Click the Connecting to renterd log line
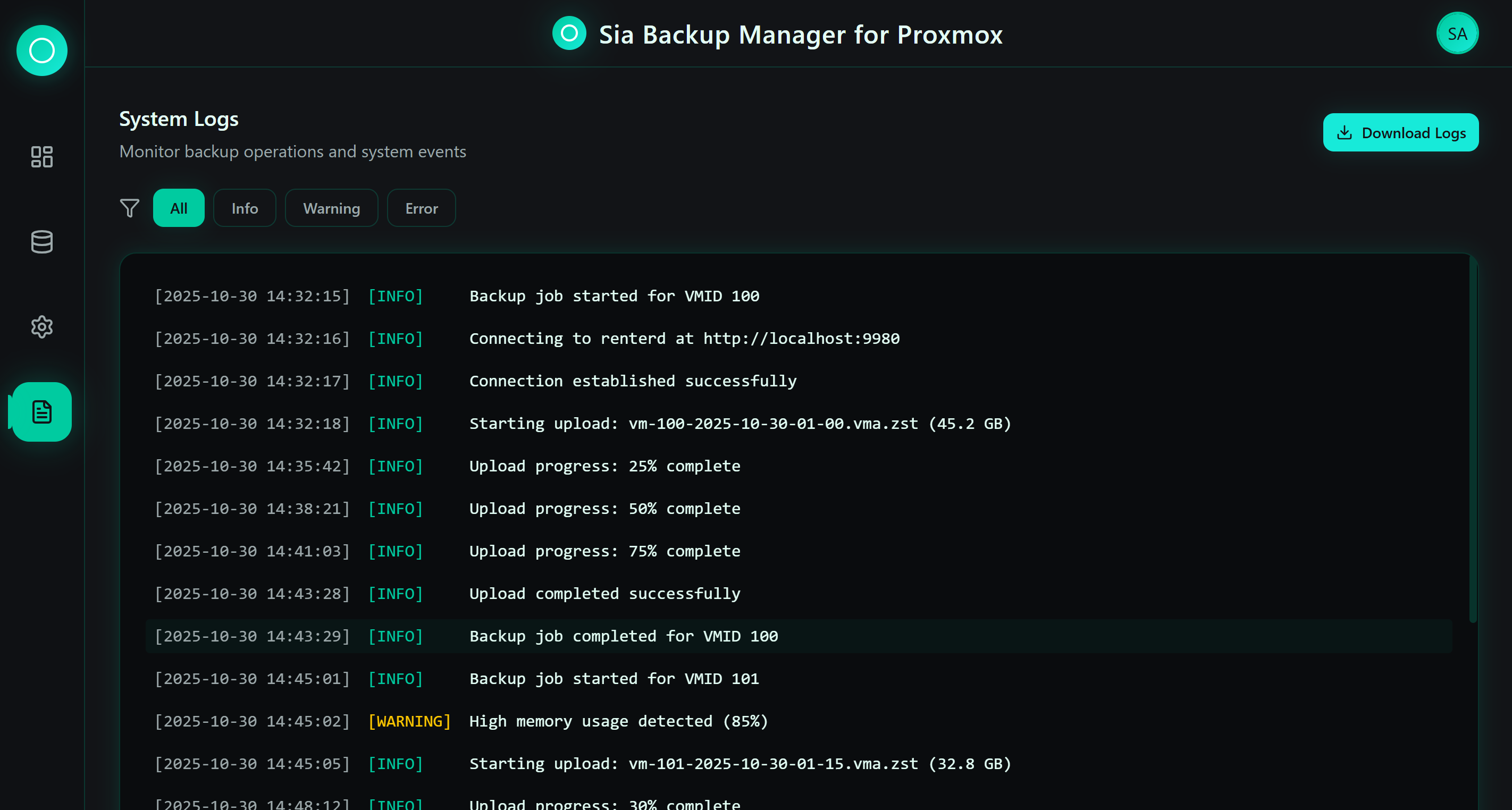1512x810 pixels. (684, 339)
